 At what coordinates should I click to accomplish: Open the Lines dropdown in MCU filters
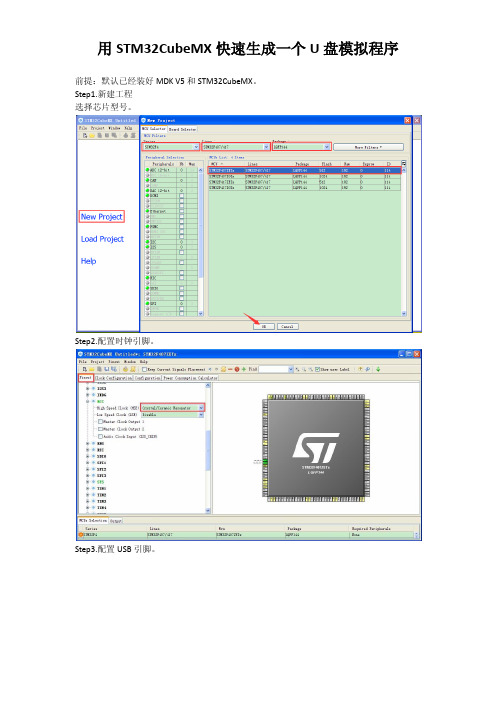(x=235, y=147)
